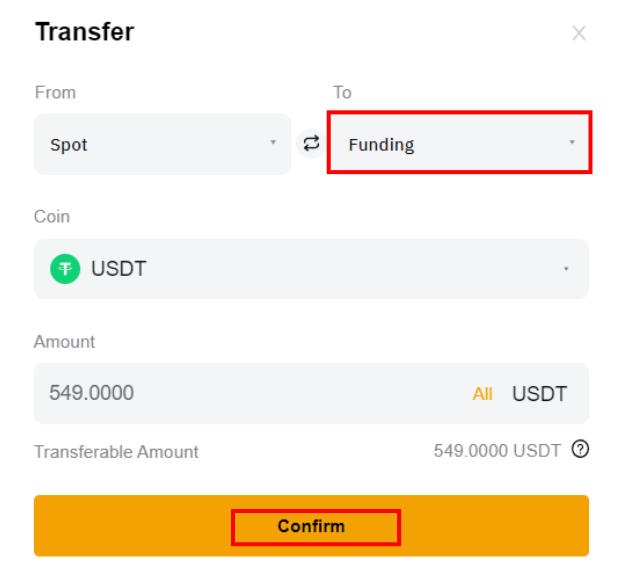Click the Amount field label
This screenshot has height=566, width=627.
pos(64,342)
